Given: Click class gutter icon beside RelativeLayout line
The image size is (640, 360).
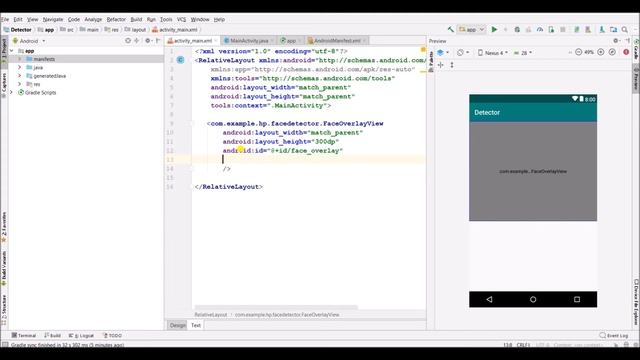Looking at the screenshot, I should point(180,60).
